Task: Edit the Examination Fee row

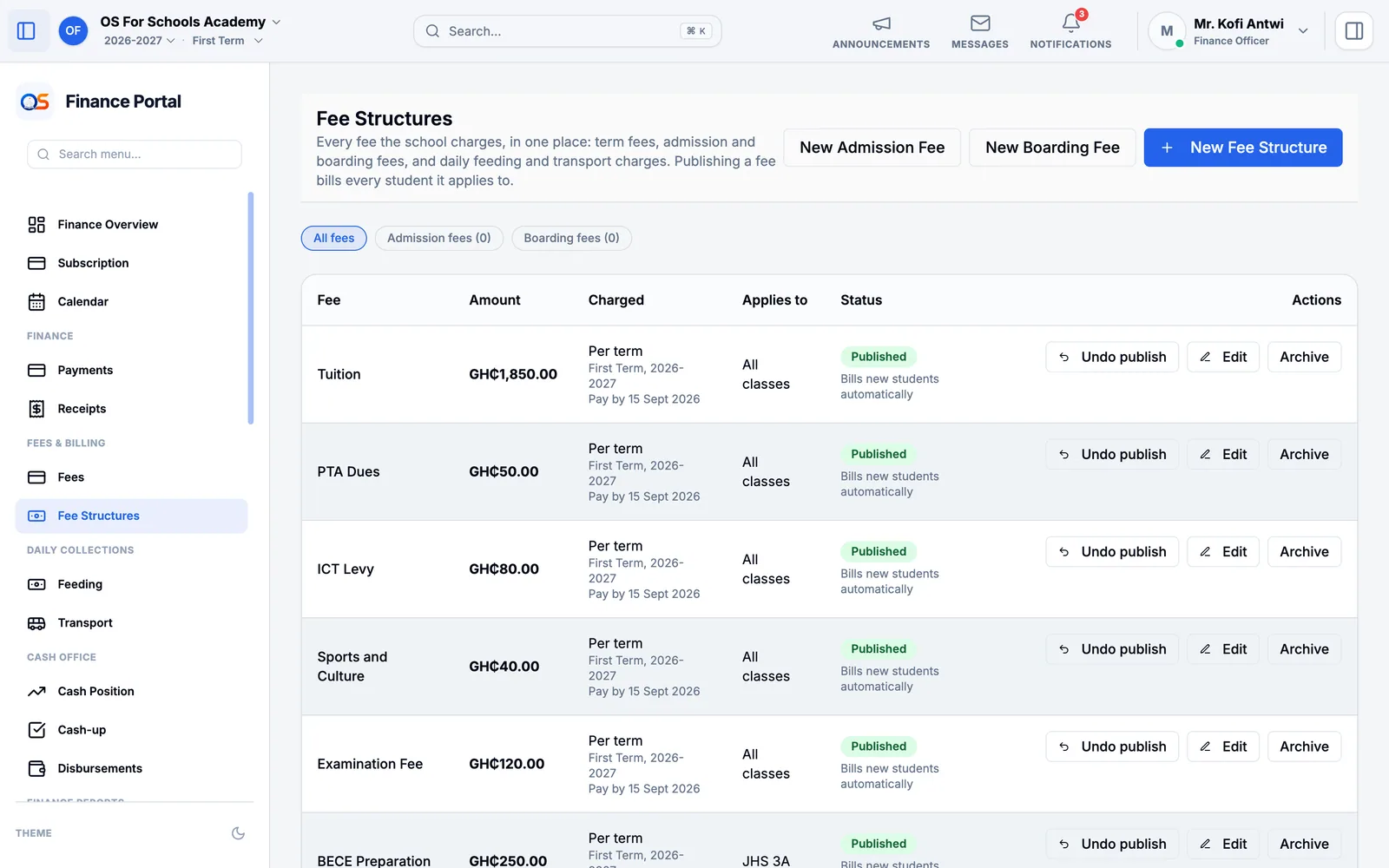Action: click(x=1222, y=746)
